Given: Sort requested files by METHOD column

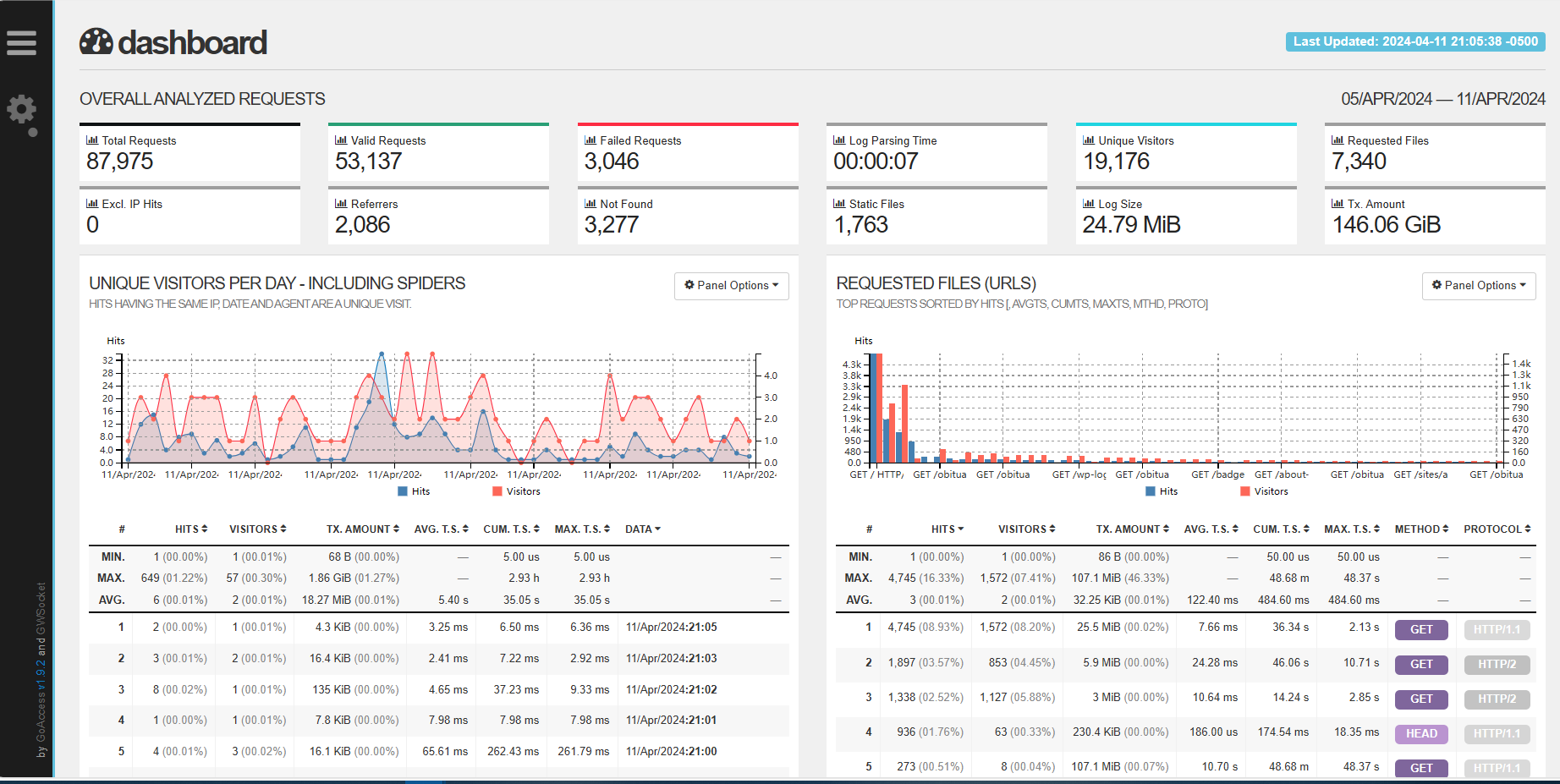Looking at the screenshot, I should (1421, 529).
